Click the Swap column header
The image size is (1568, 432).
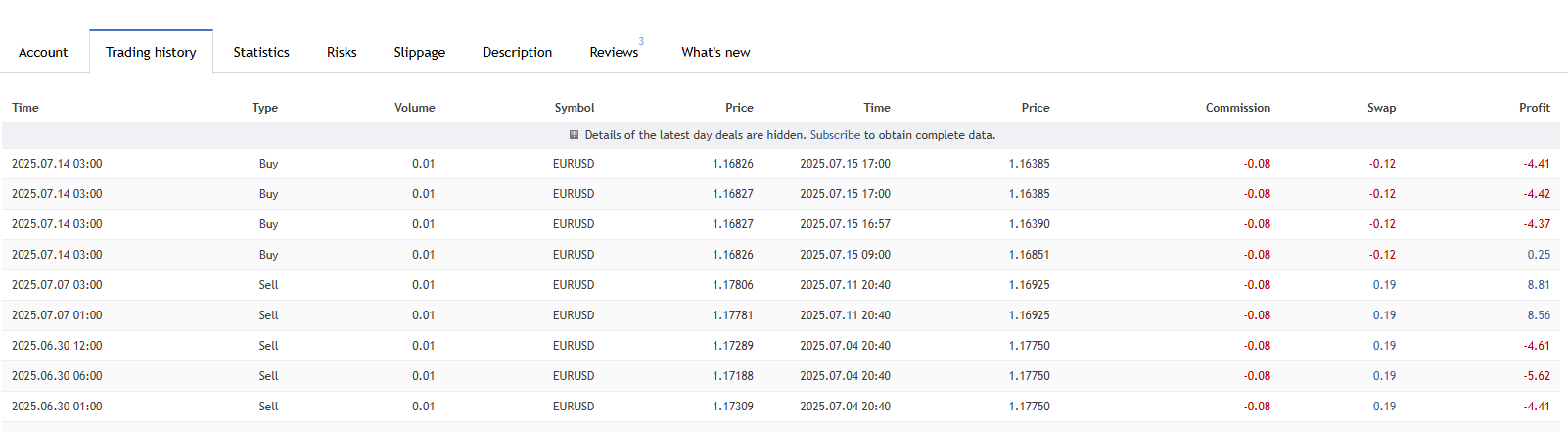1381,108
